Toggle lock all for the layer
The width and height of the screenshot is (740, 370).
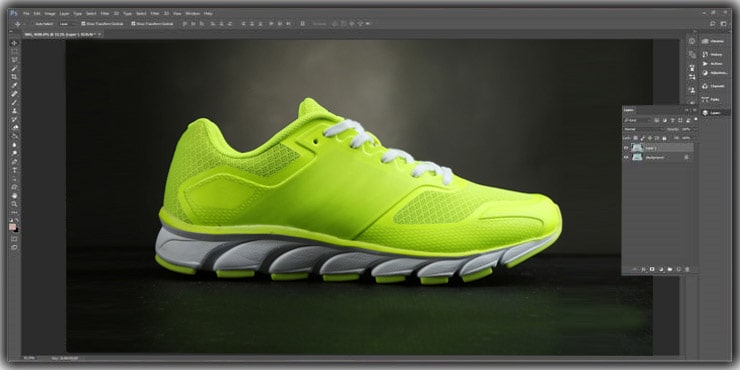click(x=664, y=138)
